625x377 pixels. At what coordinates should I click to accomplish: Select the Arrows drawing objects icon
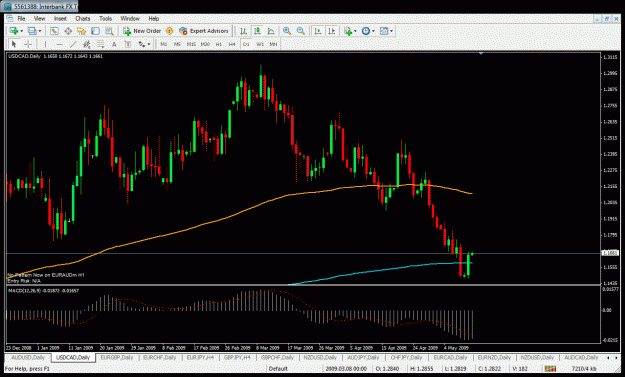142,44
